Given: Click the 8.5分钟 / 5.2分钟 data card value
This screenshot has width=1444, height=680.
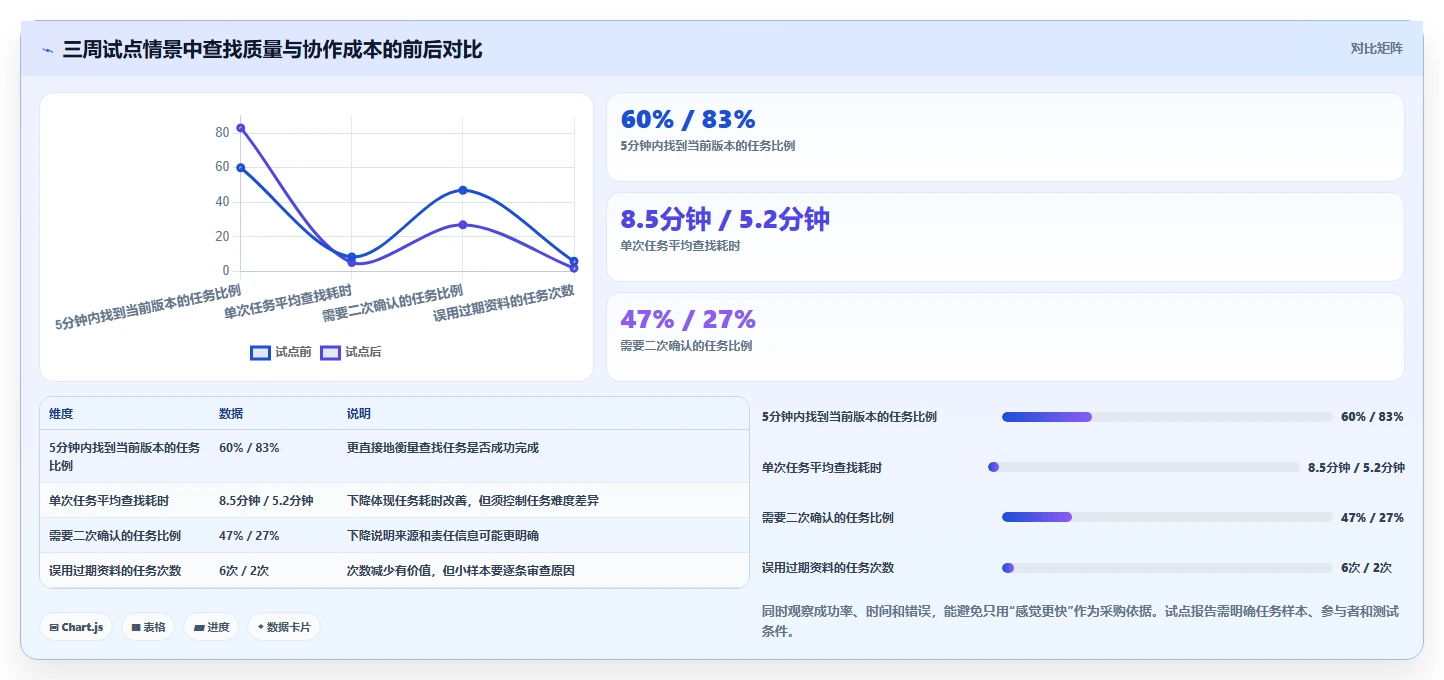Looking at the screenshot, I should (x=725, y=219).
